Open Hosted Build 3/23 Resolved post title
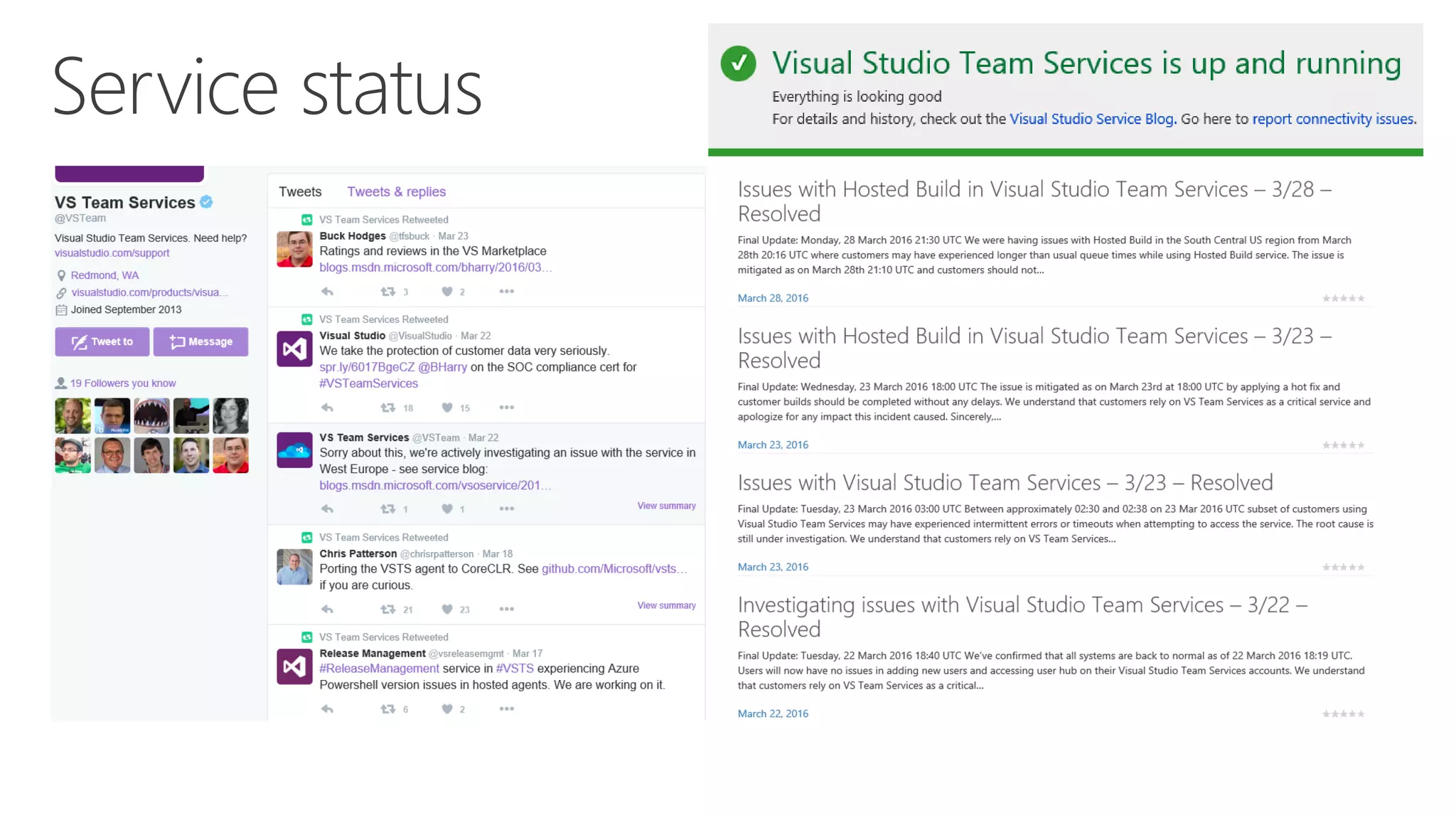The height and width of the screenshot is (818, 1456). (1034, 348)
